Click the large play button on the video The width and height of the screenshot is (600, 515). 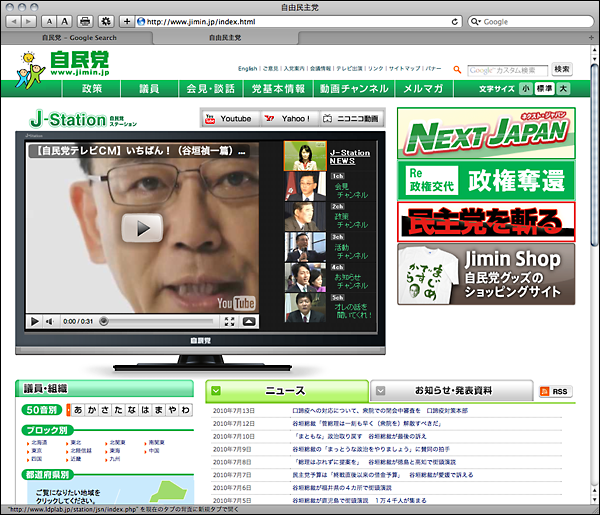click(x=142, y=227)
